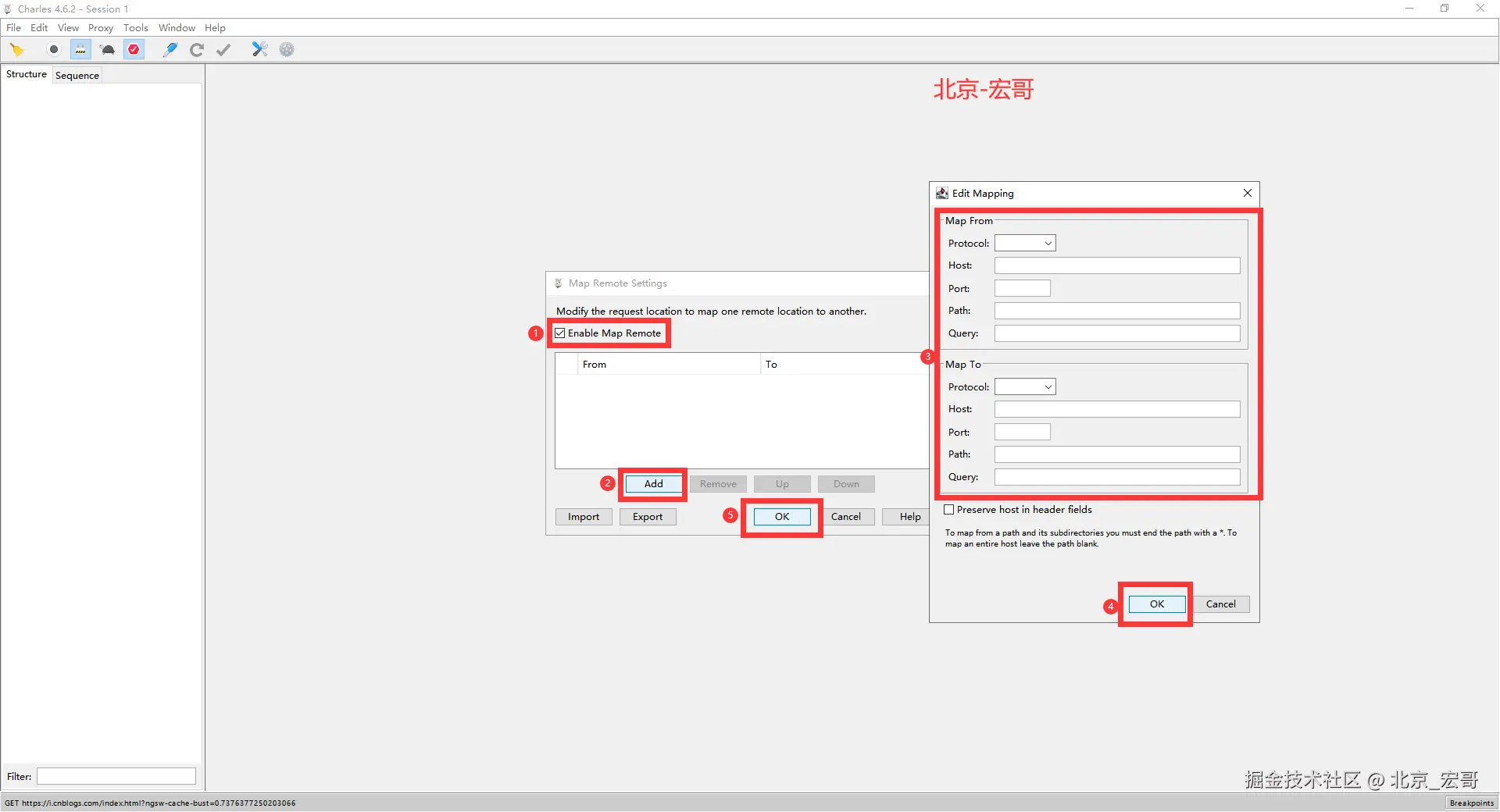
Task: Click the To column header
Action: tap(845, 365)
